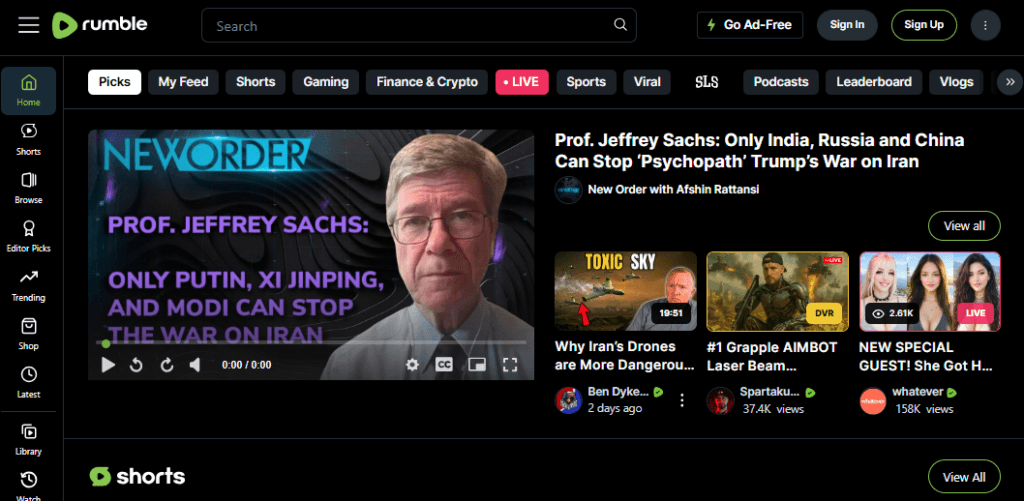Open the hamburger menu icon
1024x501 pixels.
(x=29, y=25)
